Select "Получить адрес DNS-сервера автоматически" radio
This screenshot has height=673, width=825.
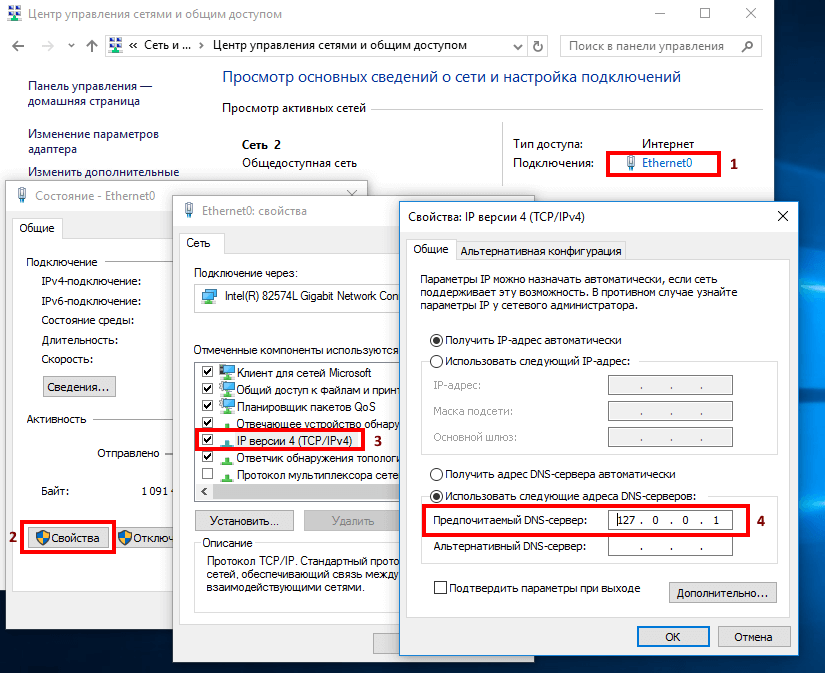click(x=436, y=475)
